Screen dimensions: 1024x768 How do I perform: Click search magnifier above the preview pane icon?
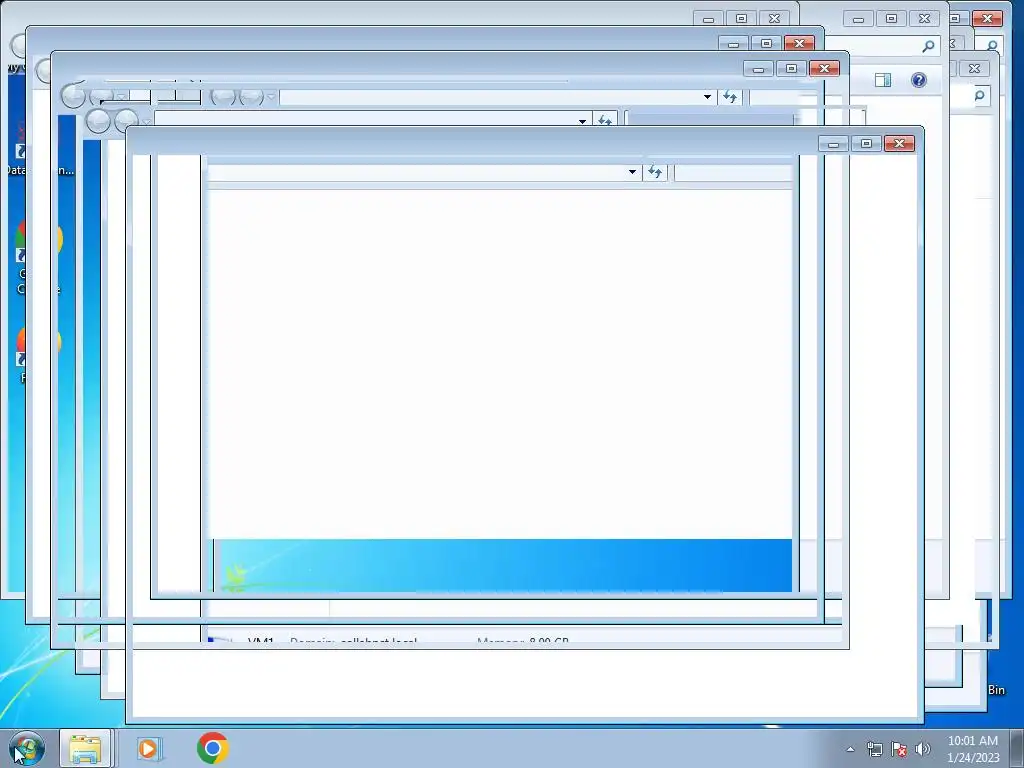(928, 46)
